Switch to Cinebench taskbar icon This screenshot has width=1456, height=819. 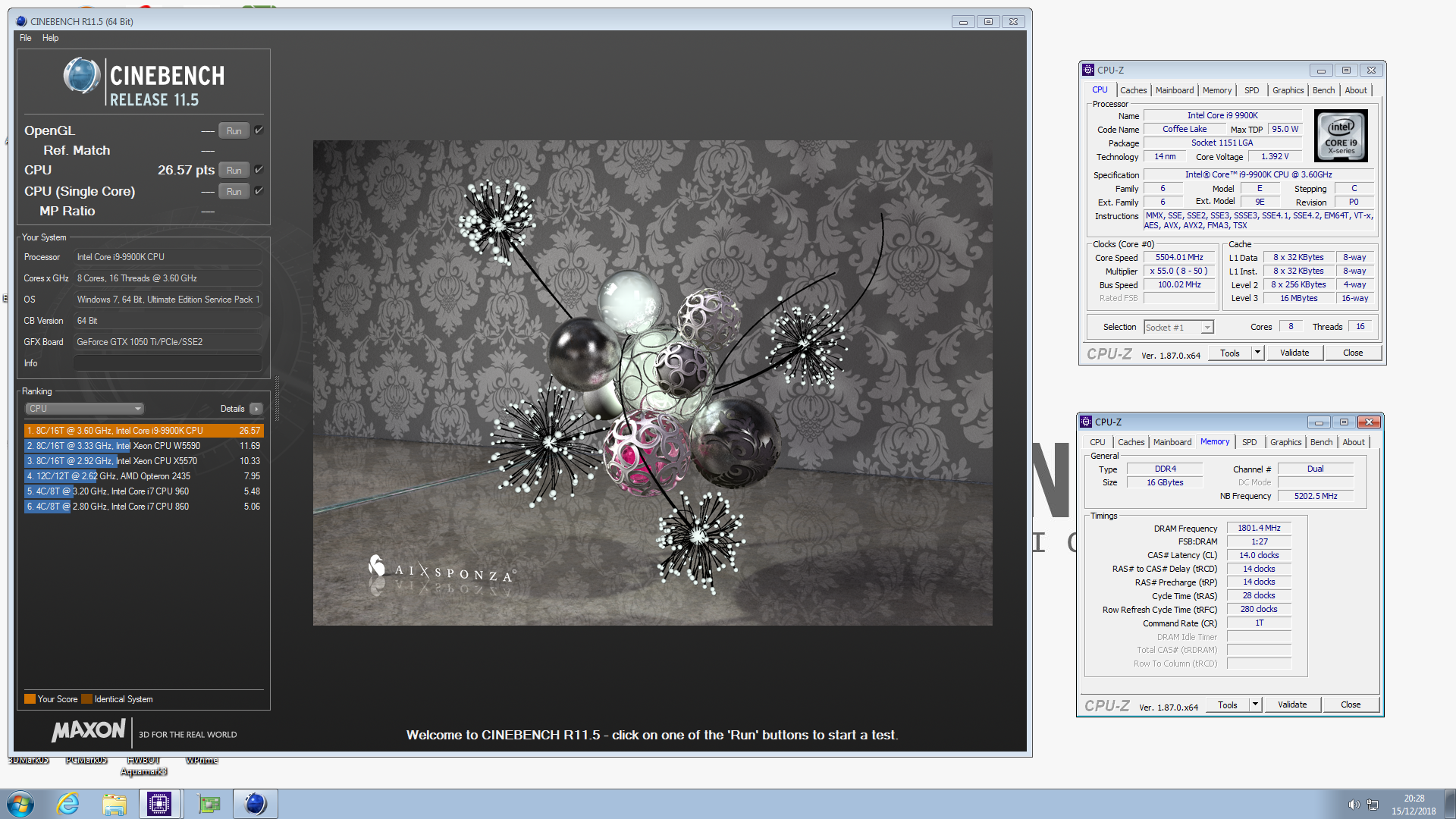coord(256,804)
